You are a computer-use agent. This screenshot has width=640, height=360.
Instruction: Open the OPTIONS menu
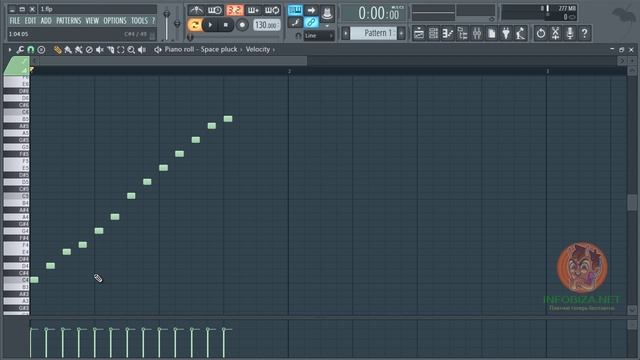[x=115, y=20]
